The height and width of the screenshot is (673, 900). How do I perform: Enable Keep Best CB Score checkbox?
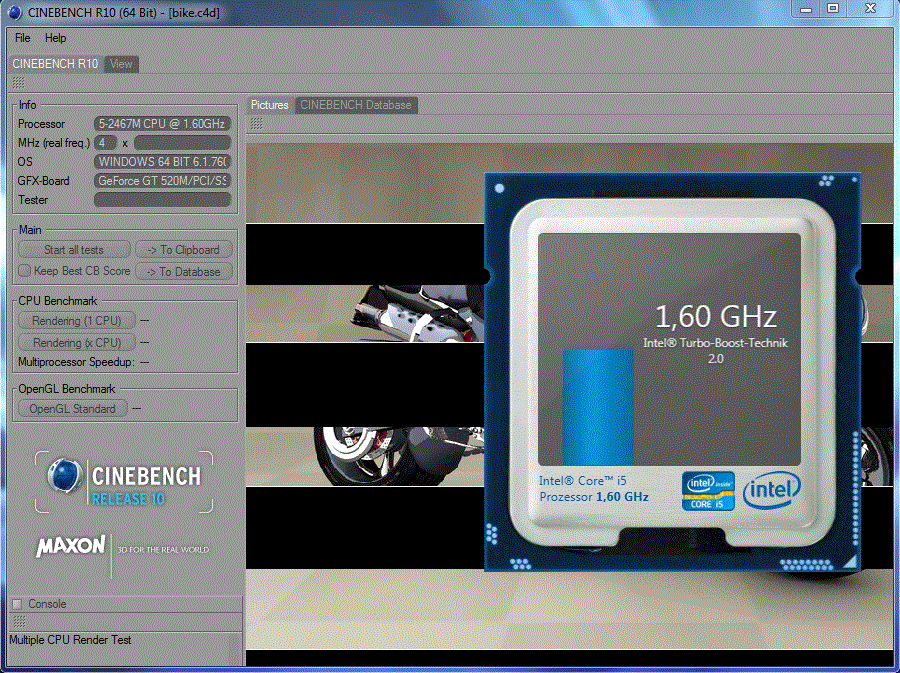(x=24, y=270)
